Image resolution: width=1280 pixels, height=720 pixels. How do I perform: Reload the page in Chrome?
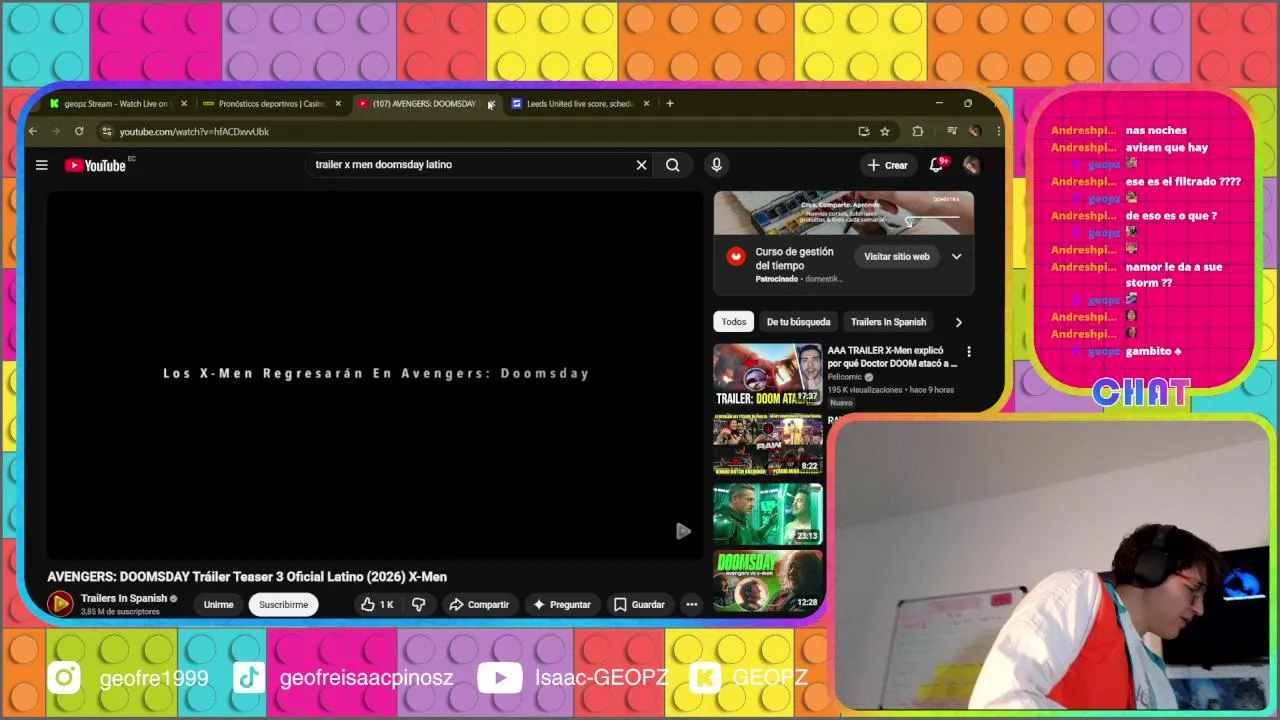pos(79,131)
